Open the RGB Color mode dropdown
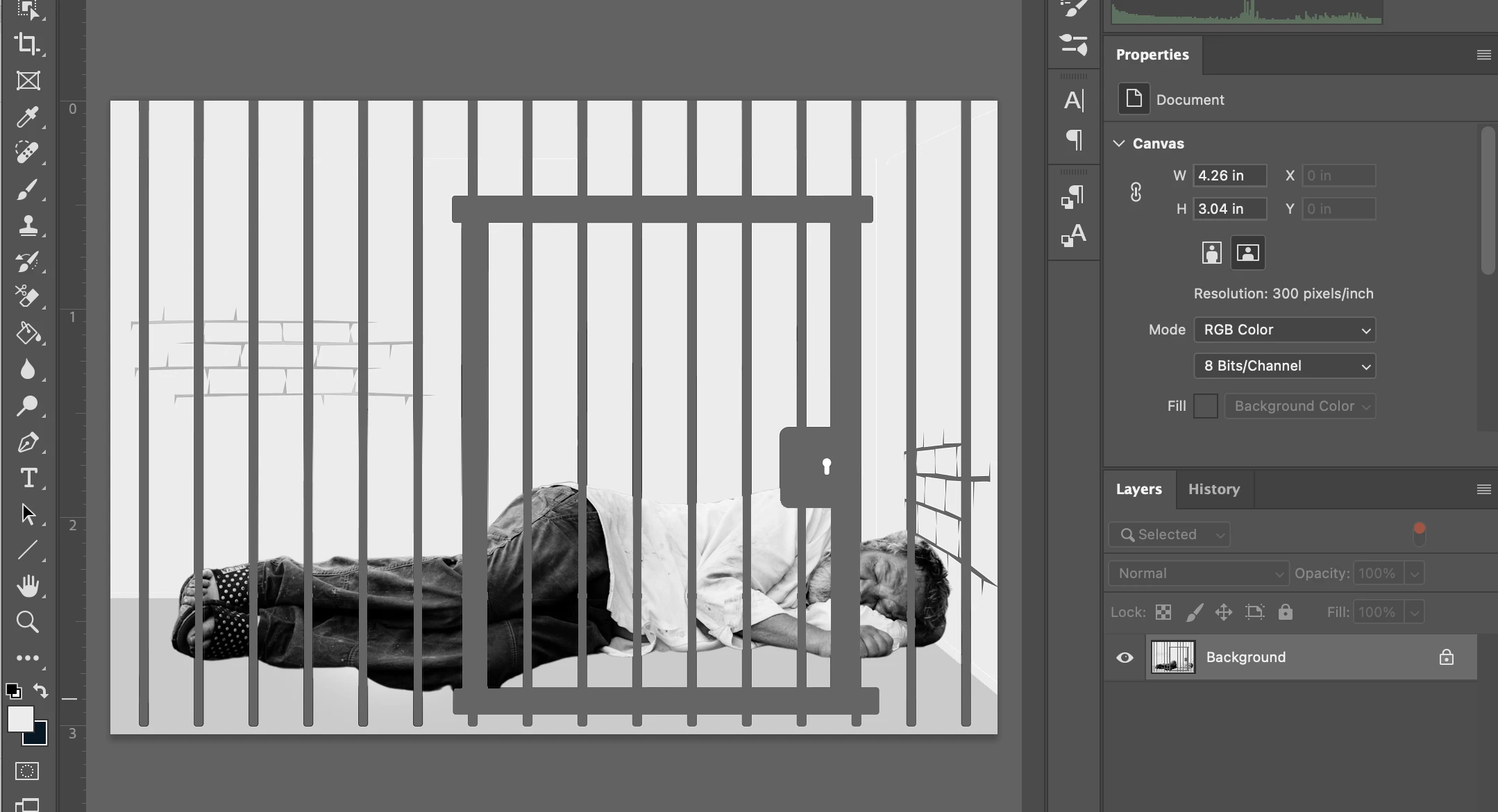The height and width of the screenshot is (812, 1498). [x=1284, y=330]
